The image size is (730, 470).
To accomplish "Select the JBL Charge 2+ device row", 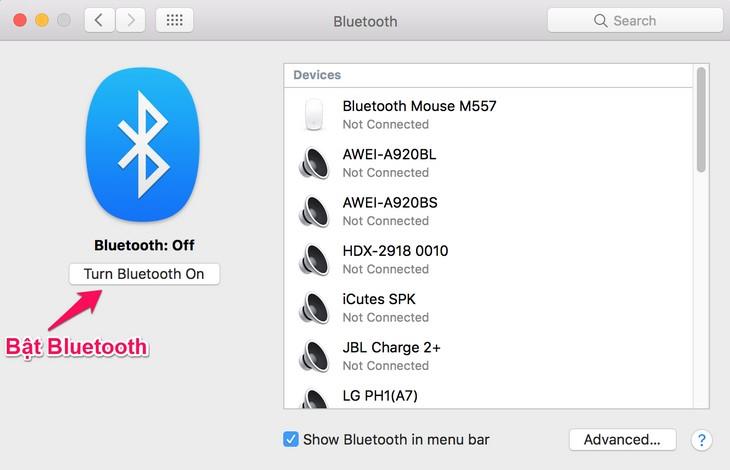I will (490, 355).
